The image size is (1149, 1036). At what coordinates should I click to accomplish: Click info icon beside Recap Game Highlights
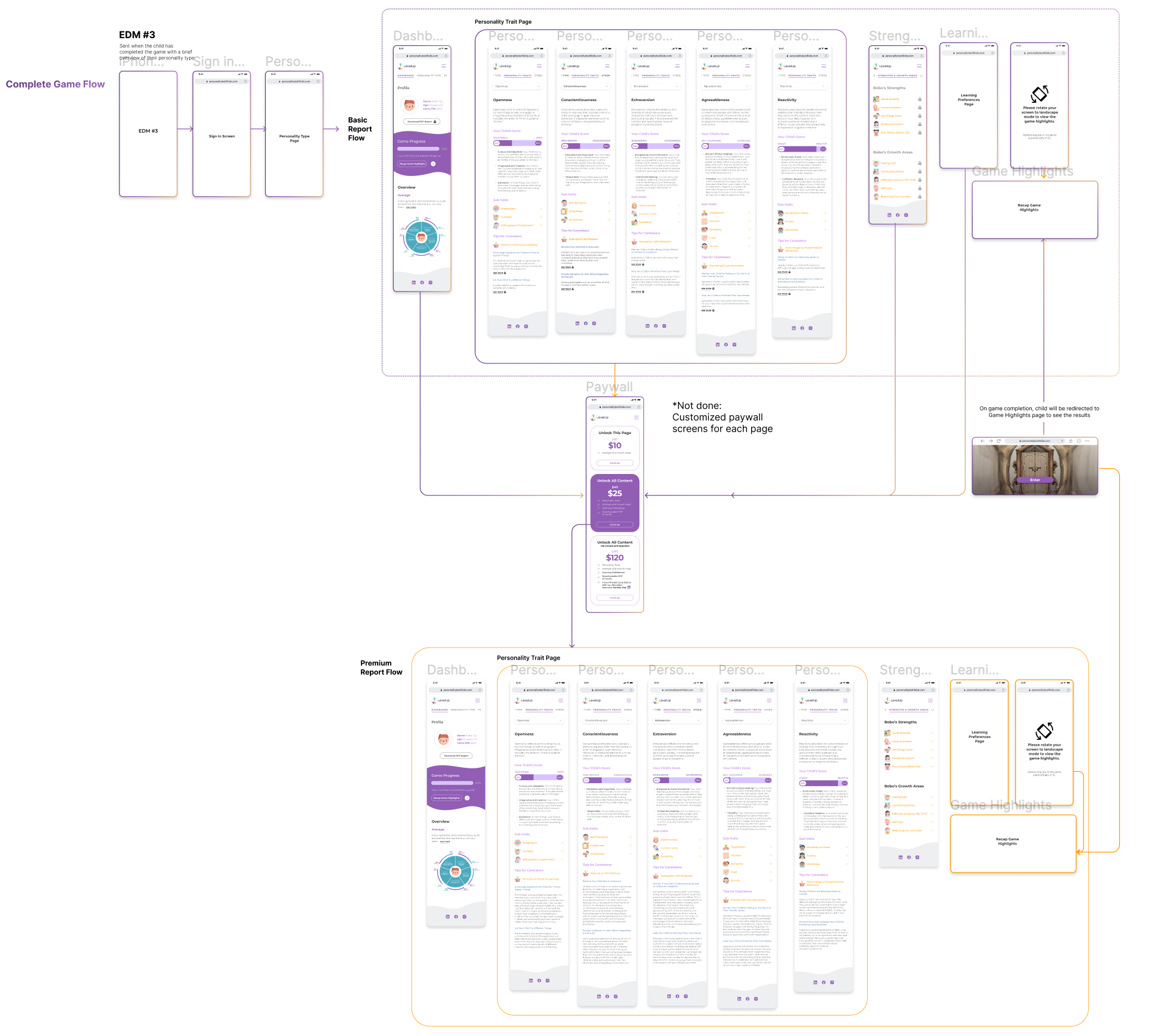(x=433, y=164)
